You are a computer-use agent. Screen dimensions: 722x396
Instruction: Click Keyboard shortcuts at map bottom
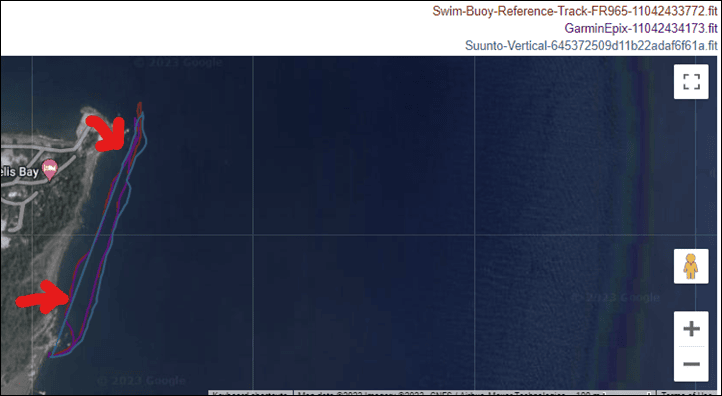coord(251,394)
